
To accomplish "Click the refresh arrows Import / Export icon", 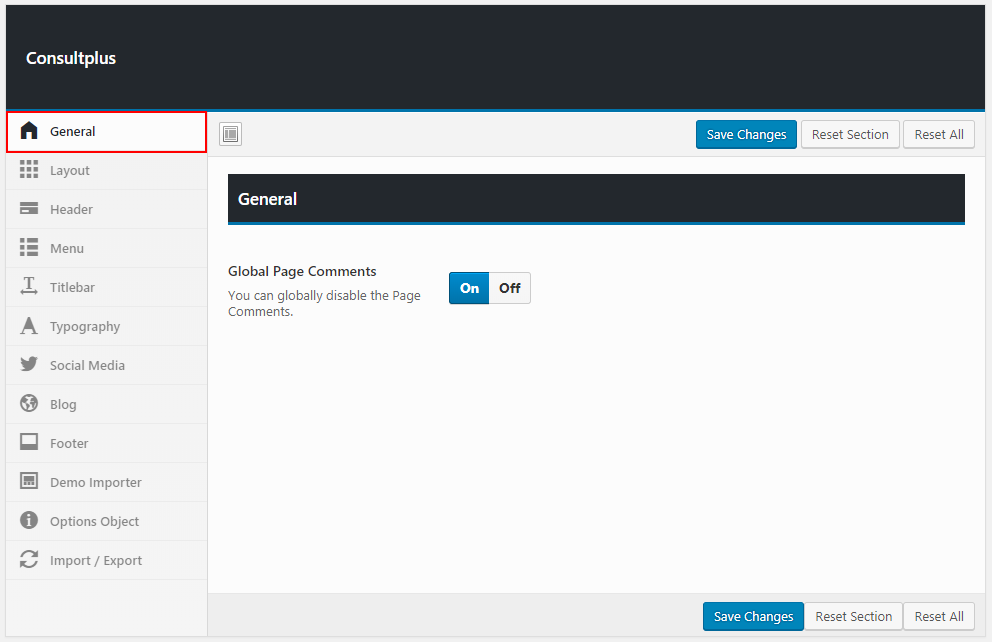I will 29,560.
